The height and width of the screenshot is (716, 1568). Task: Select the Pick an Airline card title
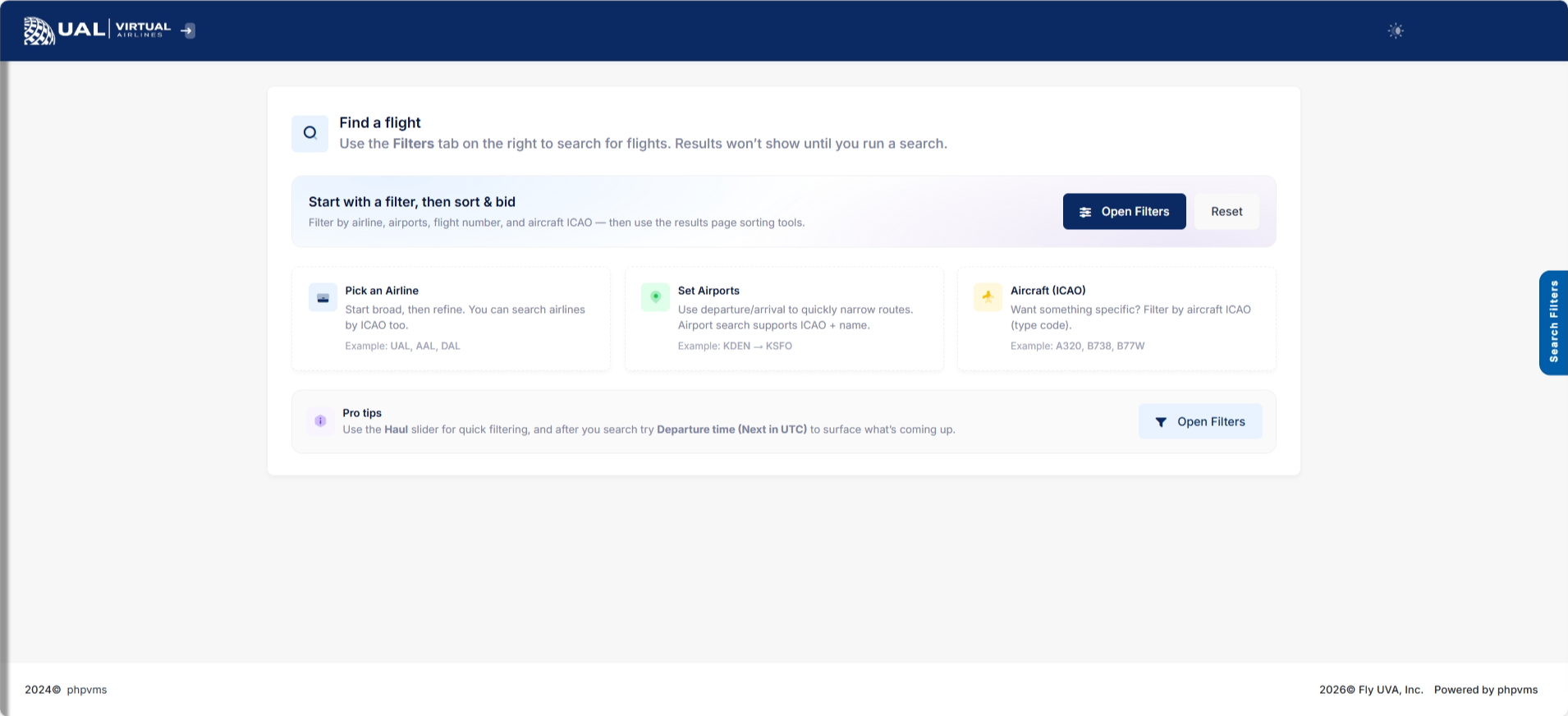pyautogui.click(x=382, y=291)
